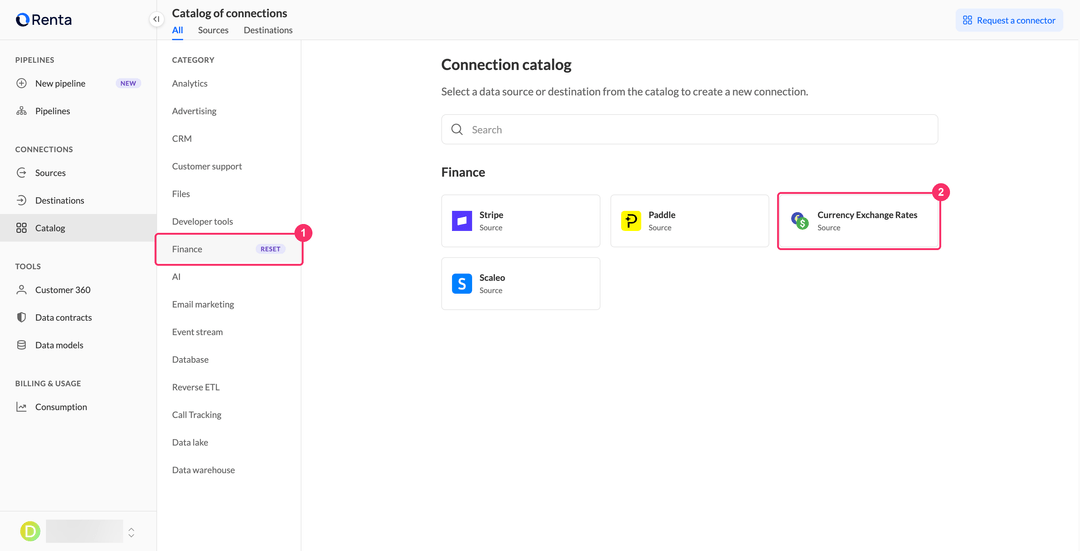1080x551 pixels.
Task: Select the Paddle source name
Action: click(662, 215)
